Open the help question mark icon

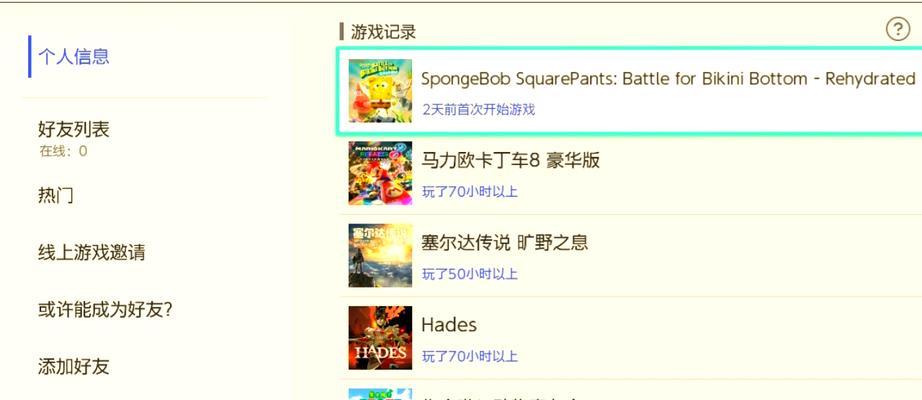(897, 29)
